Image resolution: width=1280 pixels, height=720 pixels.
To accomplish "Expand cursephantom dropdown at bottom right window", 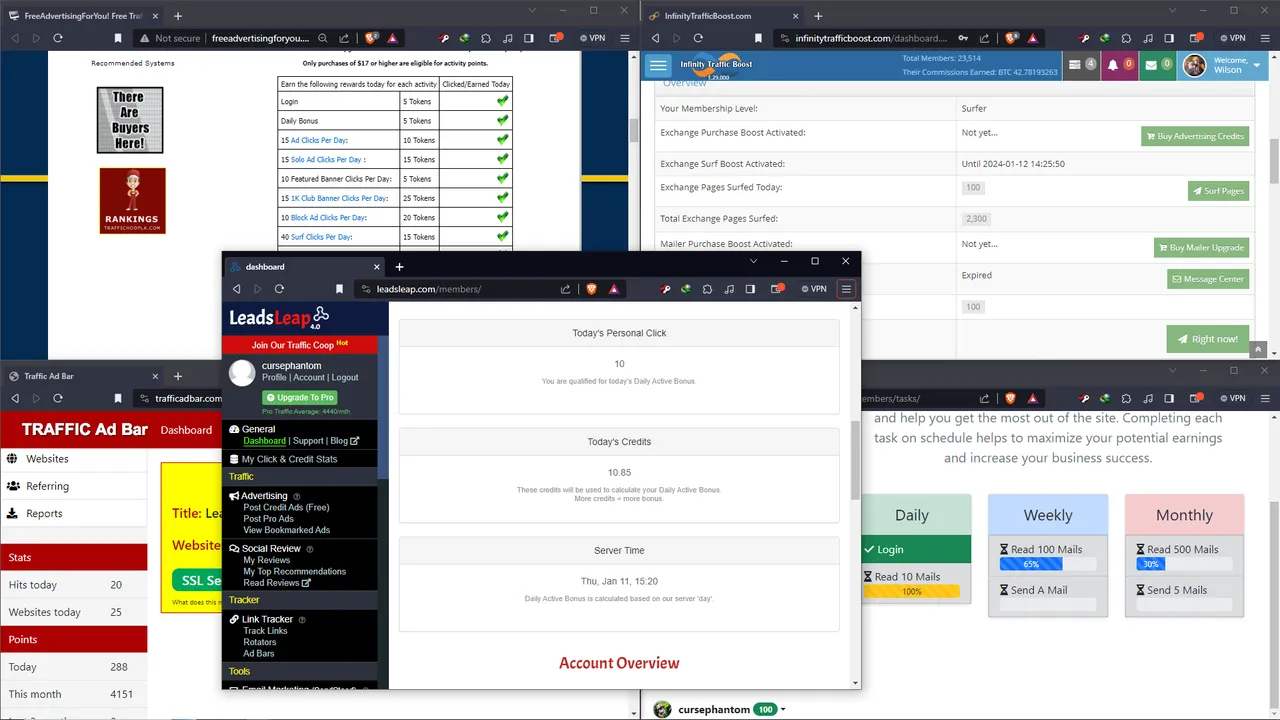I will tap(783, 710).
